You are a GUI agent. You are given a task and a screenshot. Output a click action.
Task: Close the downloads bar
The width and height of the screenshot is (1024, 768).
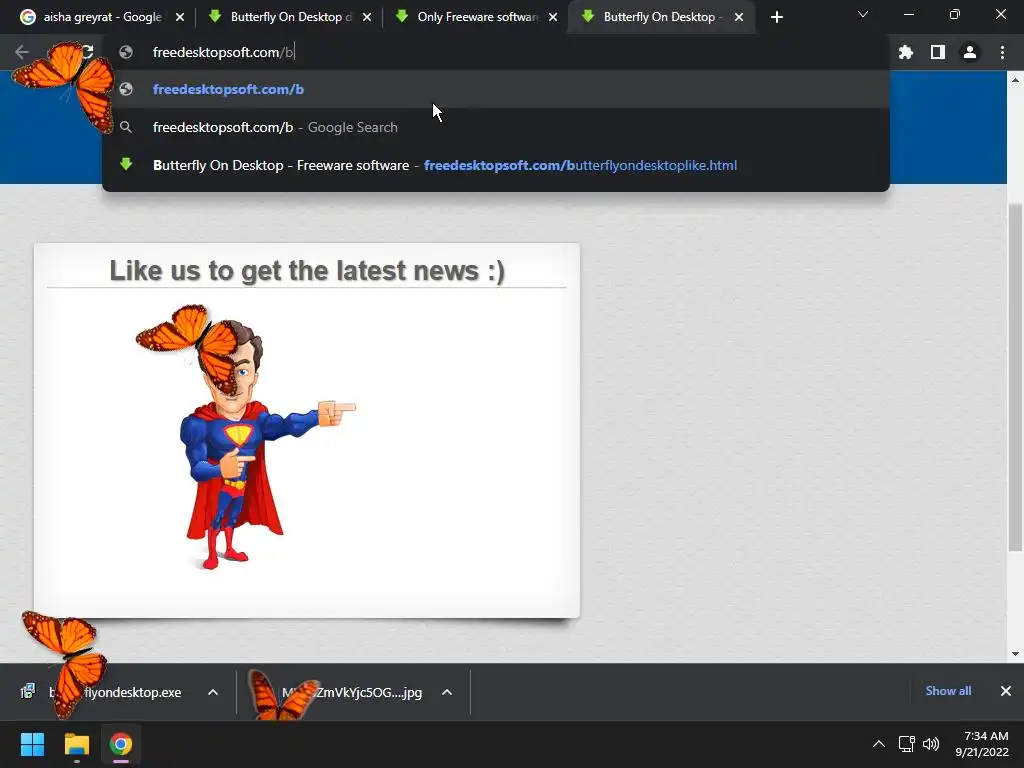(x=1006, y=691)
